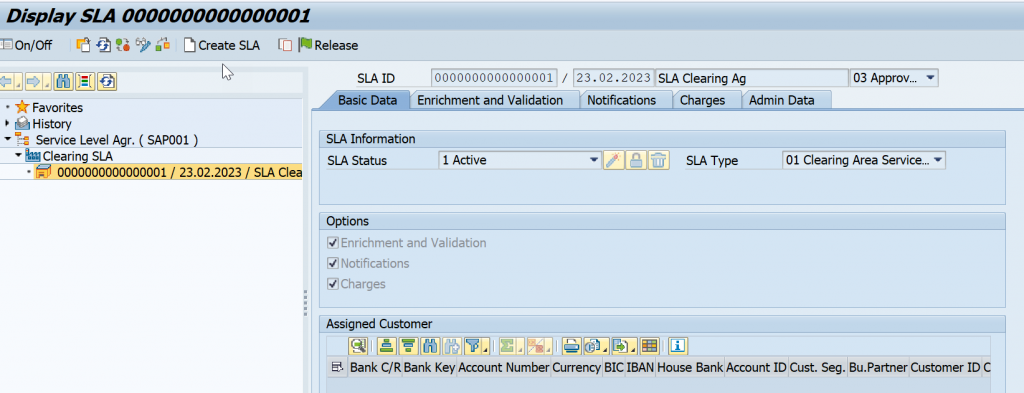Click the Other Object icon in the toolbar
Viewport: 1024px width, 393px height.
click(83, 45)
